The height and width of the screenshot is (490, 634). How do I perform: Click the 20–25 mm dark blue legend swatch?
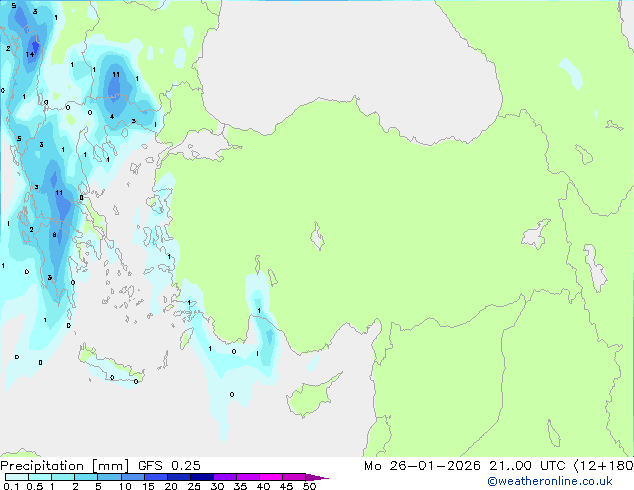pyautogui.click(x=178, y=477)
